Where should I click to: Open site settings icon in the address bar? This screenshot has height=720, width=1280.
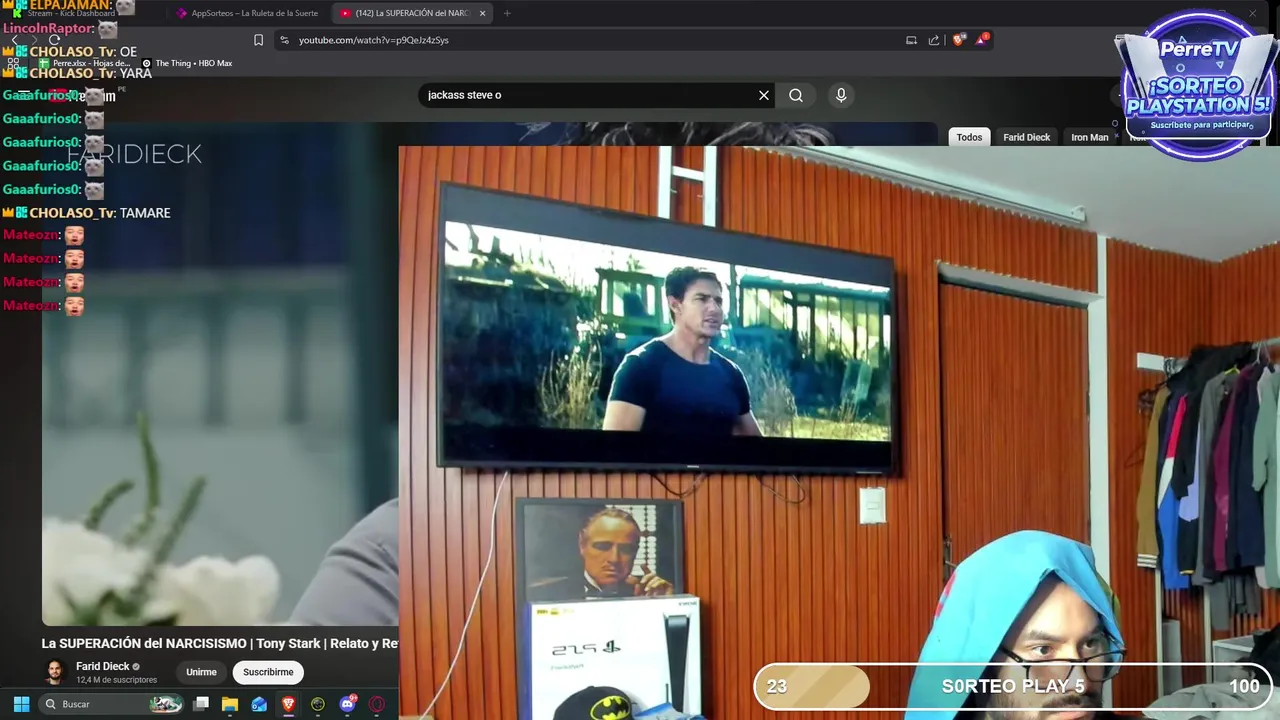coord(284,40)
